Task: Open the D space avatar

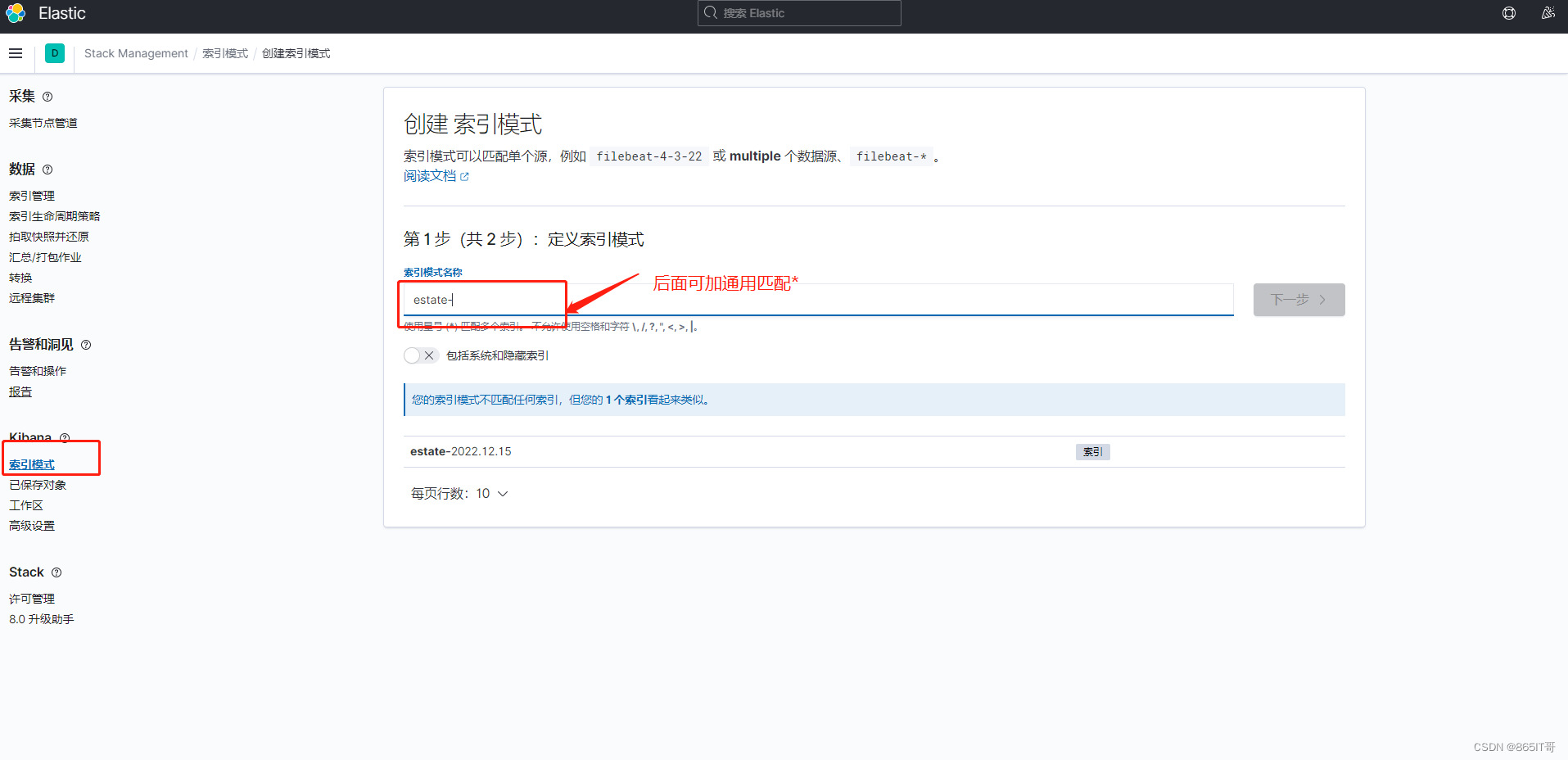Action: click(55, 53)
